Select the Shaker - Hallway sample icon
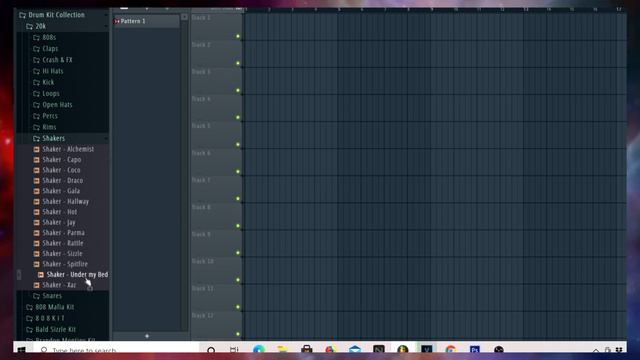The width and height of the screenshot is (640, 360). click(x=37, y=202)
